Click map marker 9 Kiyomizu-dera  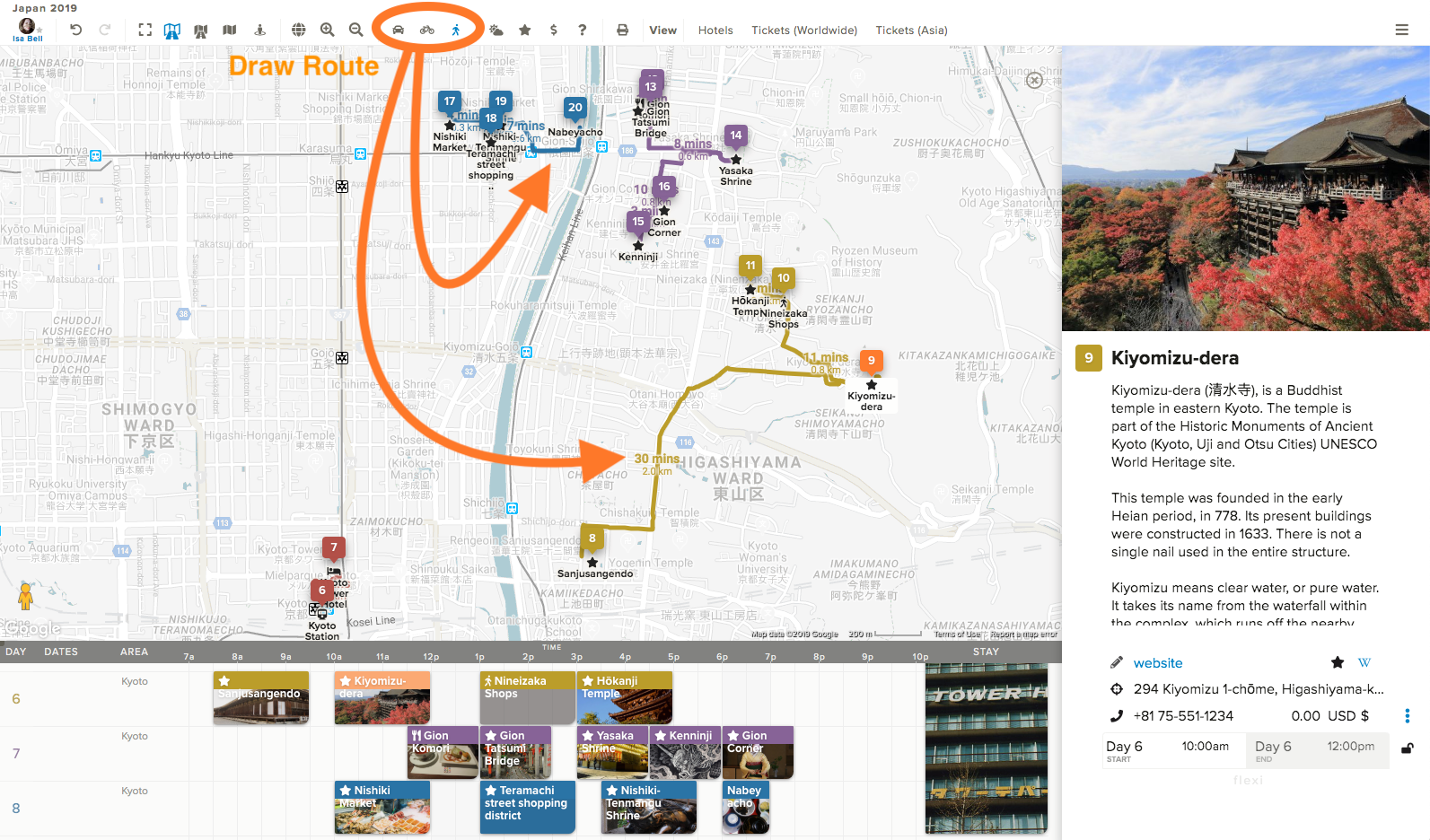coord(871,362)
